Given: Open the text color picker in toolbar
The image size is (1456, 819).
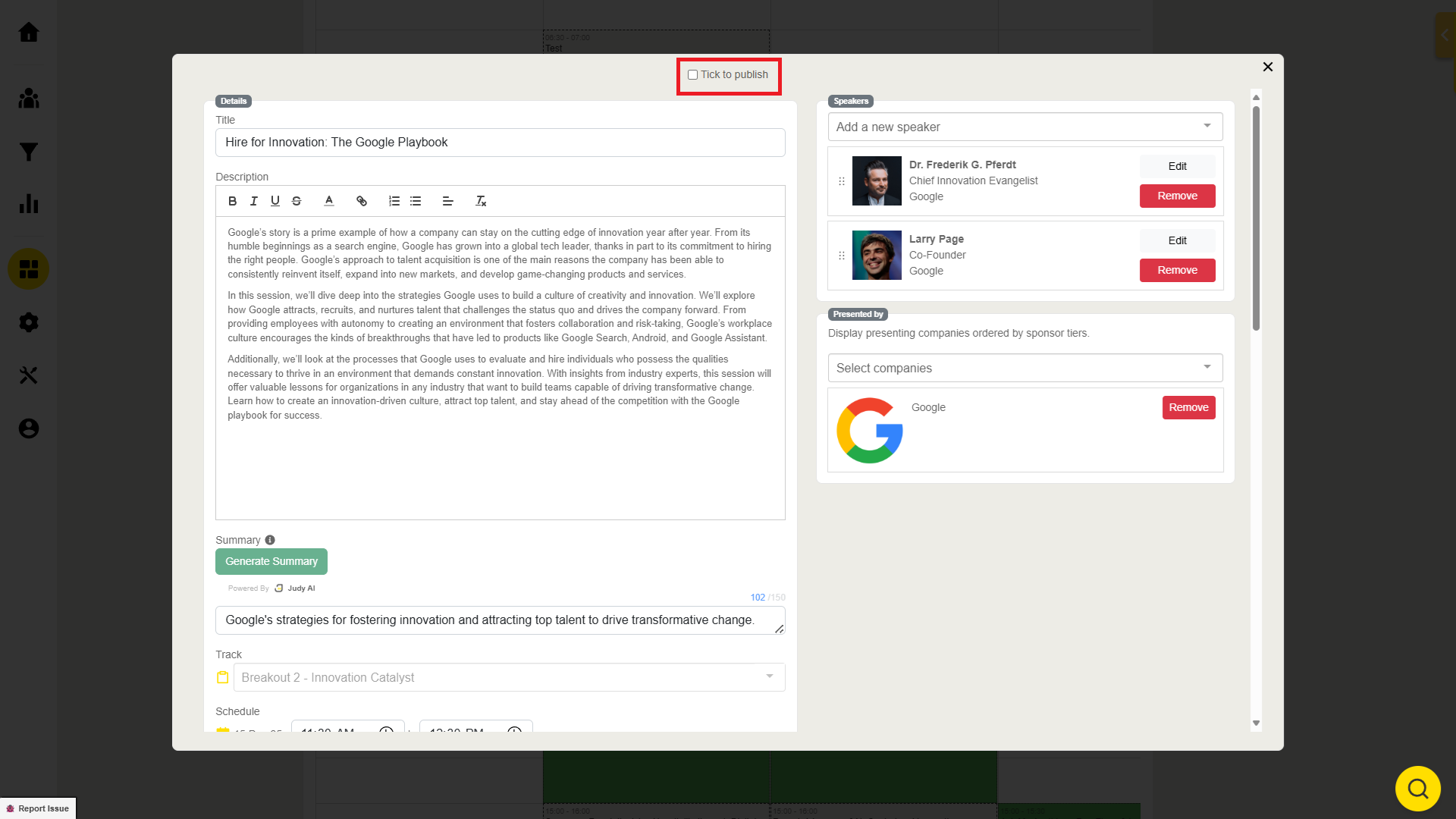Looking at the screenshot, I should tap(328, 201).
